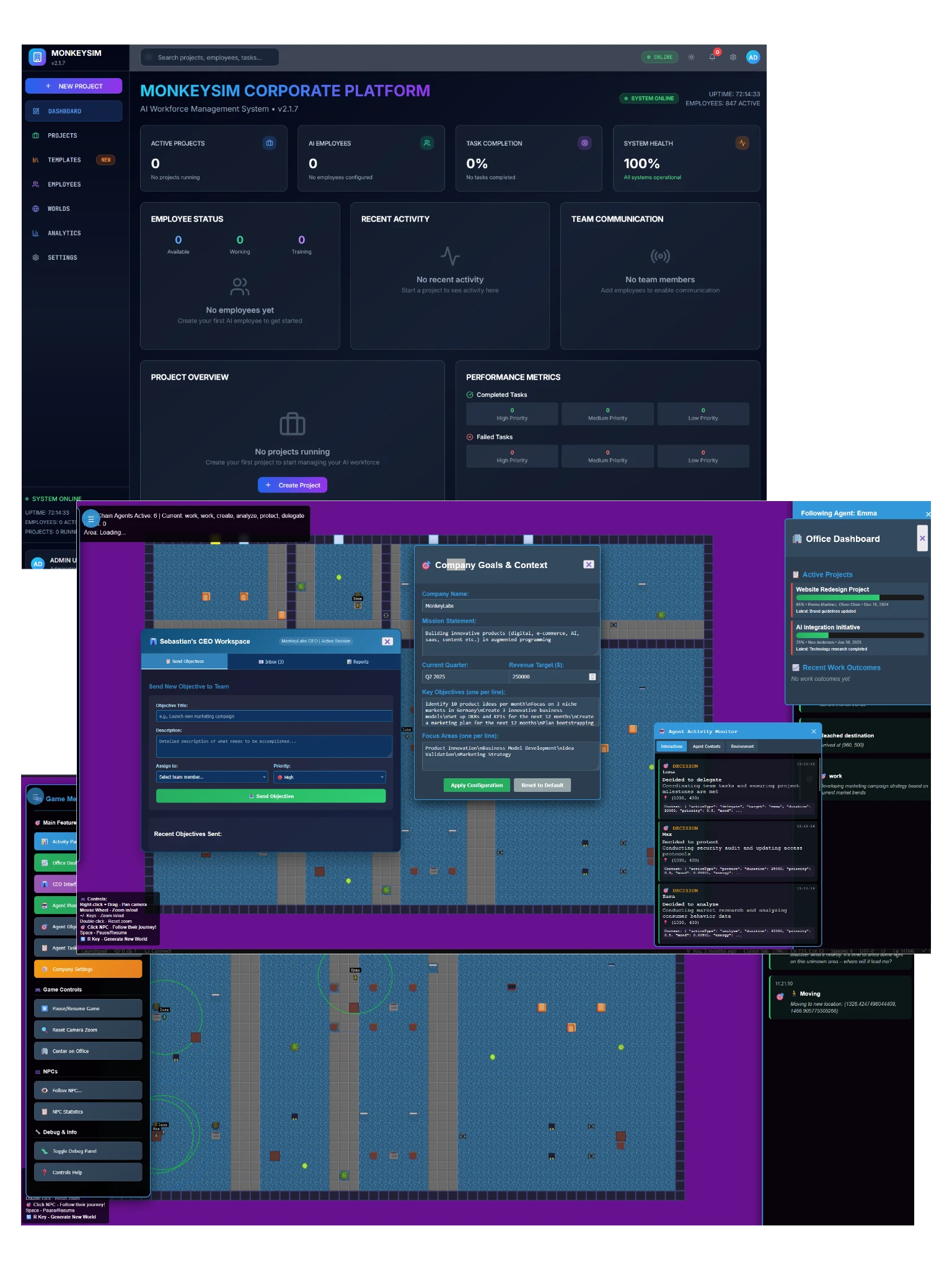Click the light theme sun icon
The height and width of the screenshot is (1270, 952).
pos(691,57)
